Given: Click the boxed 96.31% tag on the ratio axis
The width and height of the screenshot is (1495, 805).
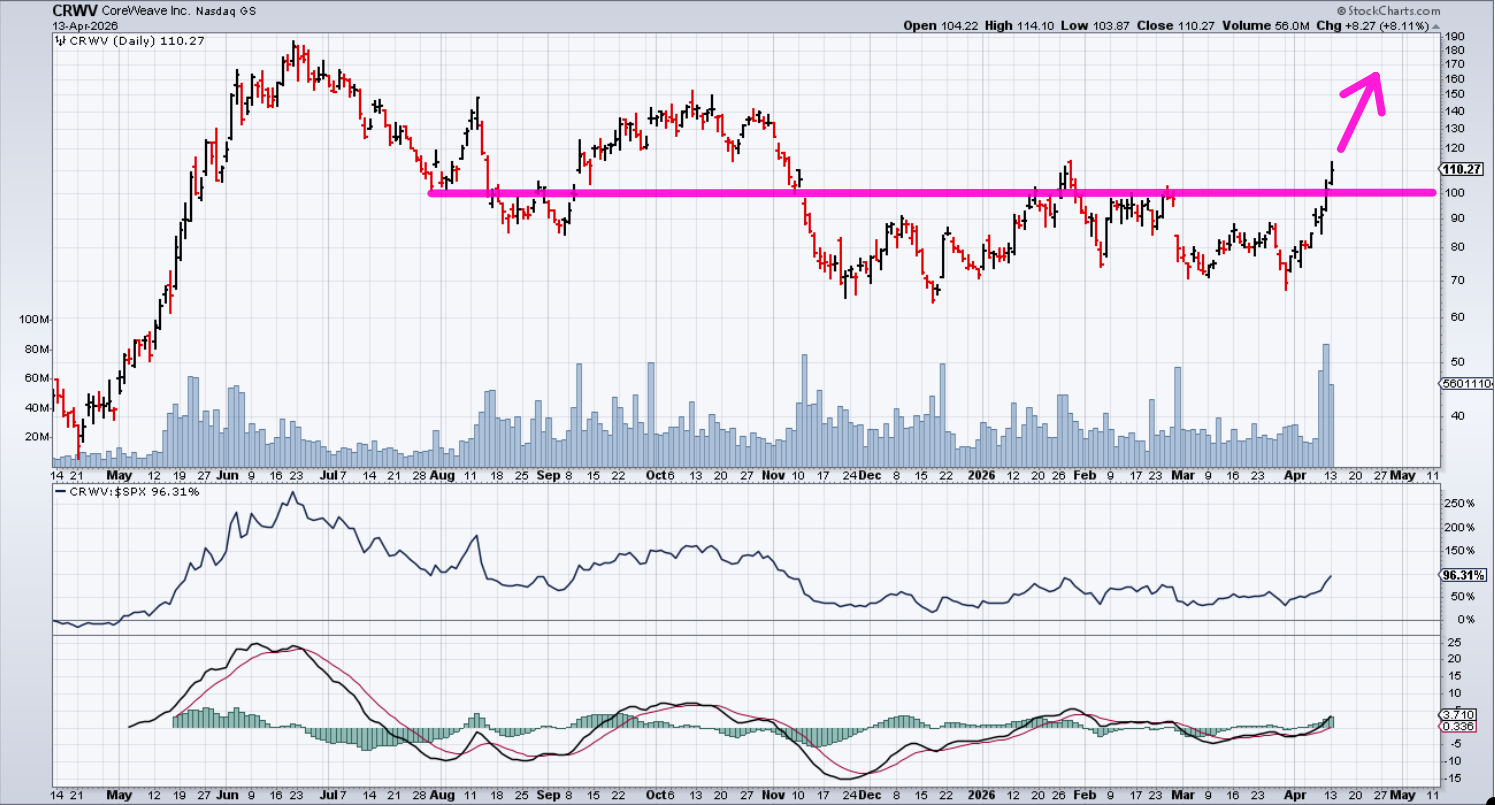Looking at the screenshot, I should click(1462, 576).
